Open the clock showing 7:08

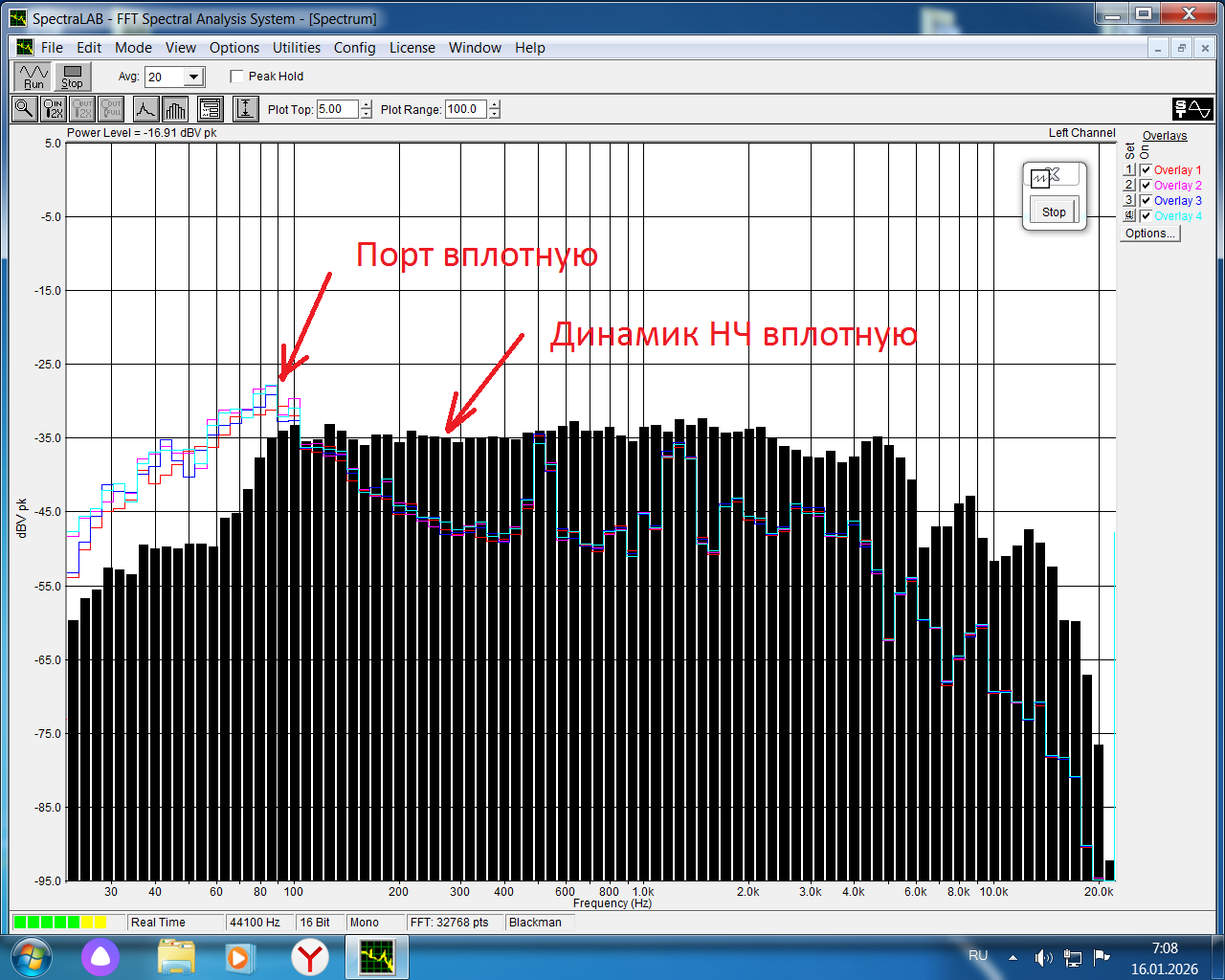(x=1165, y=958)
